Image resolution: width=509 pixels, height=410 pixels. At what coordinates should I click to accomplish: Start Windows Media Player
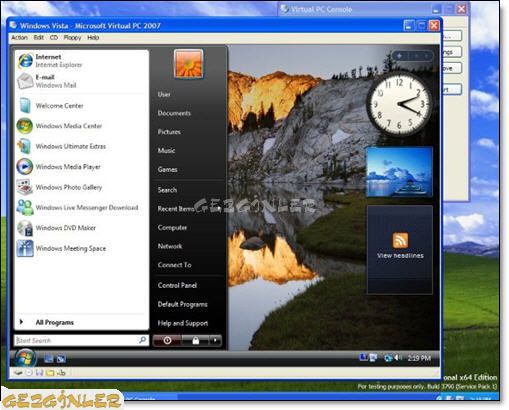[82, 167]
